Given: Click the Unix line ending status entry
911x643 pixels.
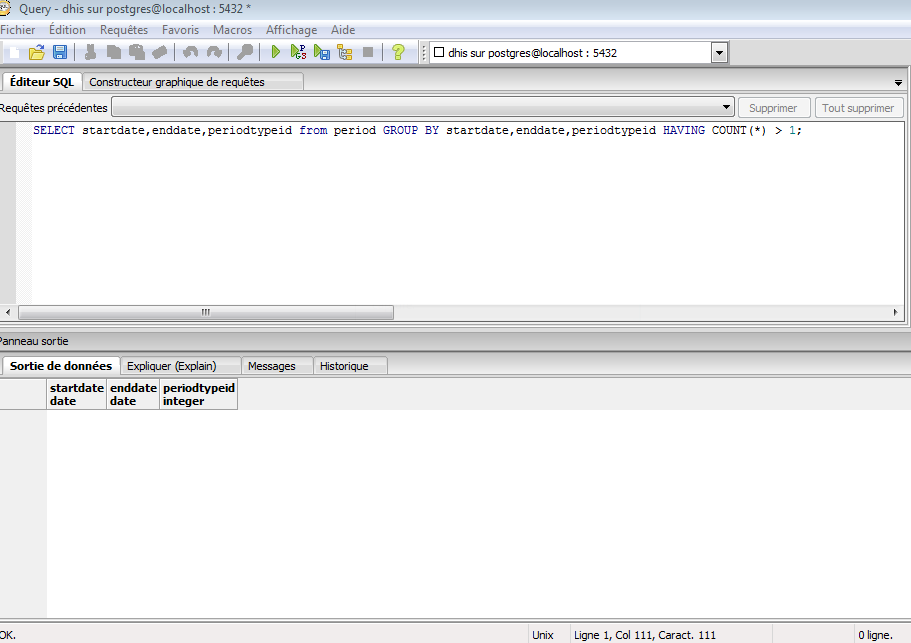Looking at the screenshot, I should 543,635.
